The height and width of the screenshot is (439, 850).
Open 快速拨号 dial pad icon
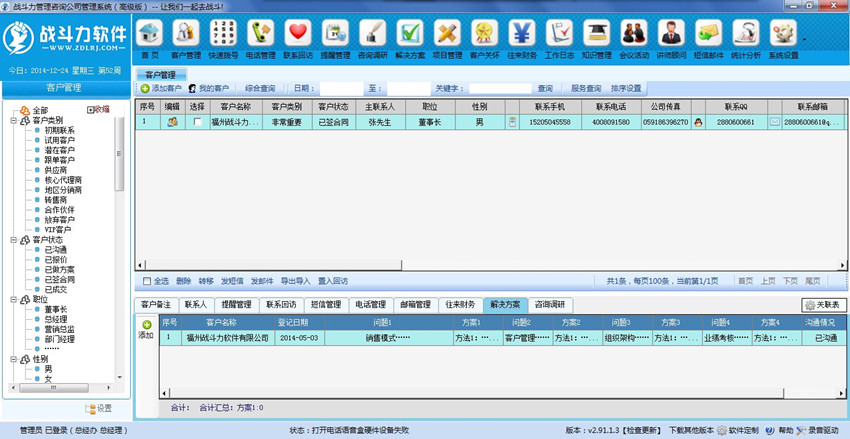pyautogui.click(x=223, y=33)
